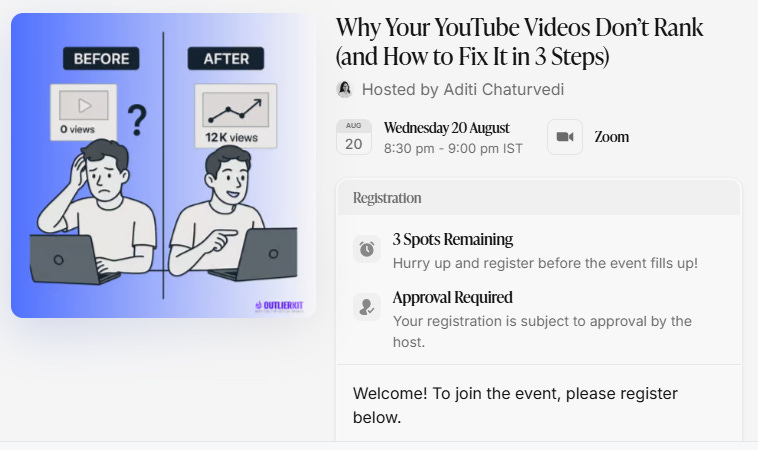This screenshot has width=758, height=450.
Task: Click the alarm clock icon beside Spots Remaining
Action: click(x=367, y=249)
